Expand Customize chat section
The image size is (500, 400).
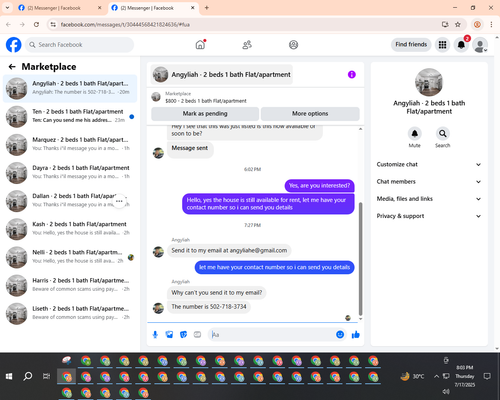[429, 164]
